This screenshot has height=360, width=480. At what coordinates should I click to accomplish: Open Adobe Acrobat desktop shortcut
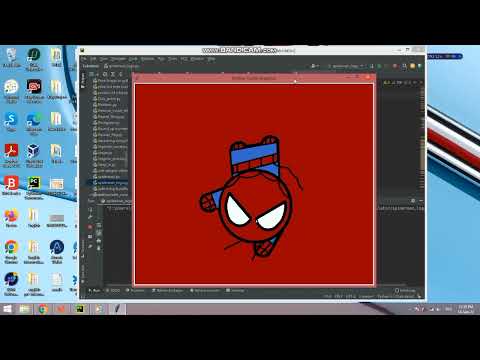click(x=11, y=155)
